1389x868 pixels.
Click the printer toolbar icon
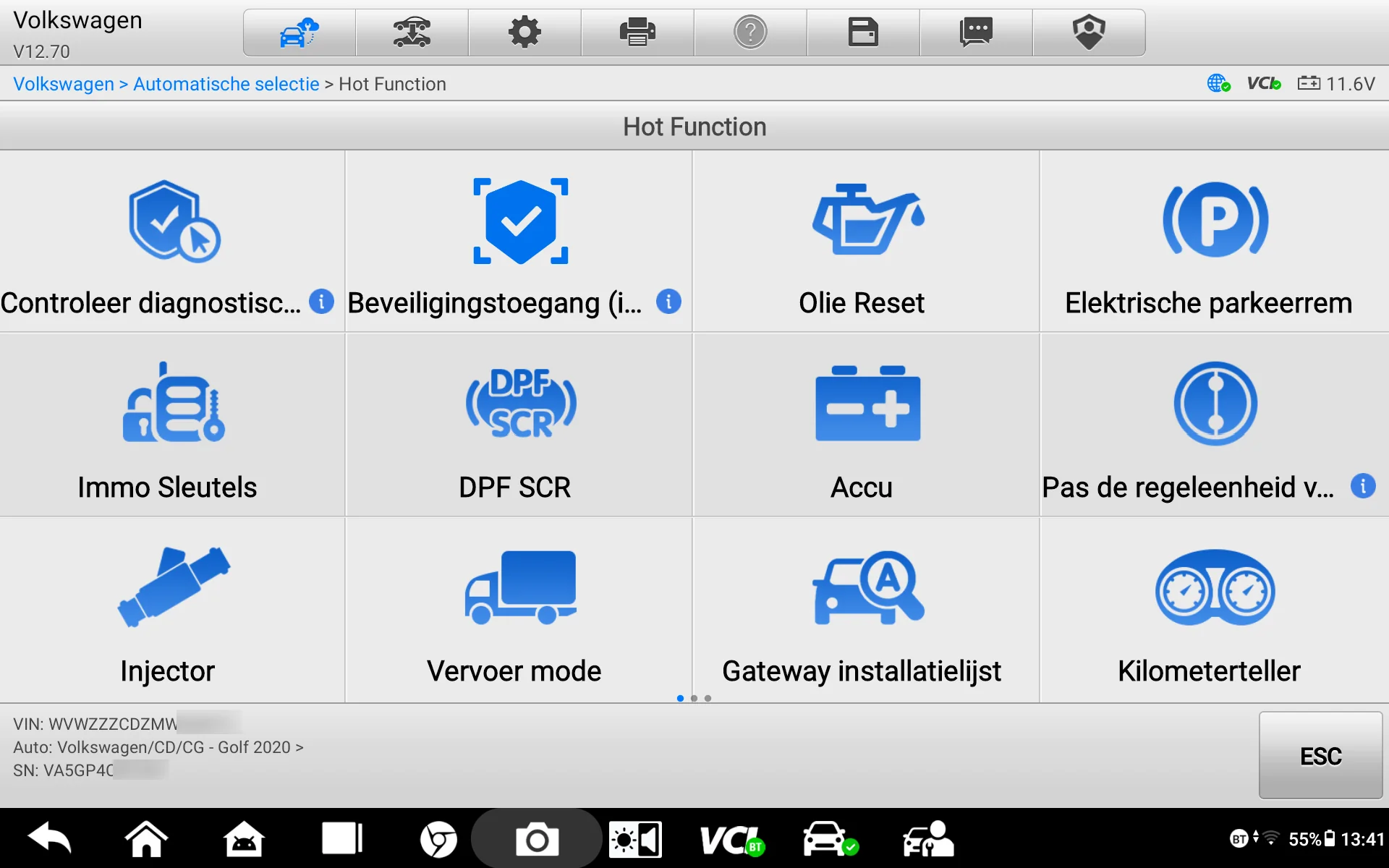tap(638, 33)
